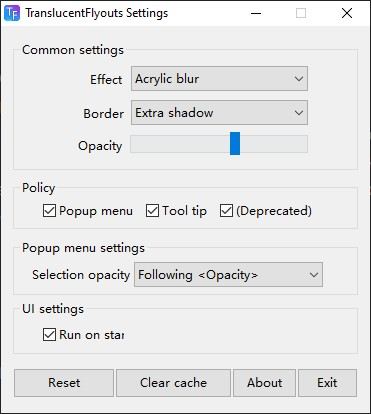Click the Reset button
This screenshot has height=414, width=371.
coord(64,383)
